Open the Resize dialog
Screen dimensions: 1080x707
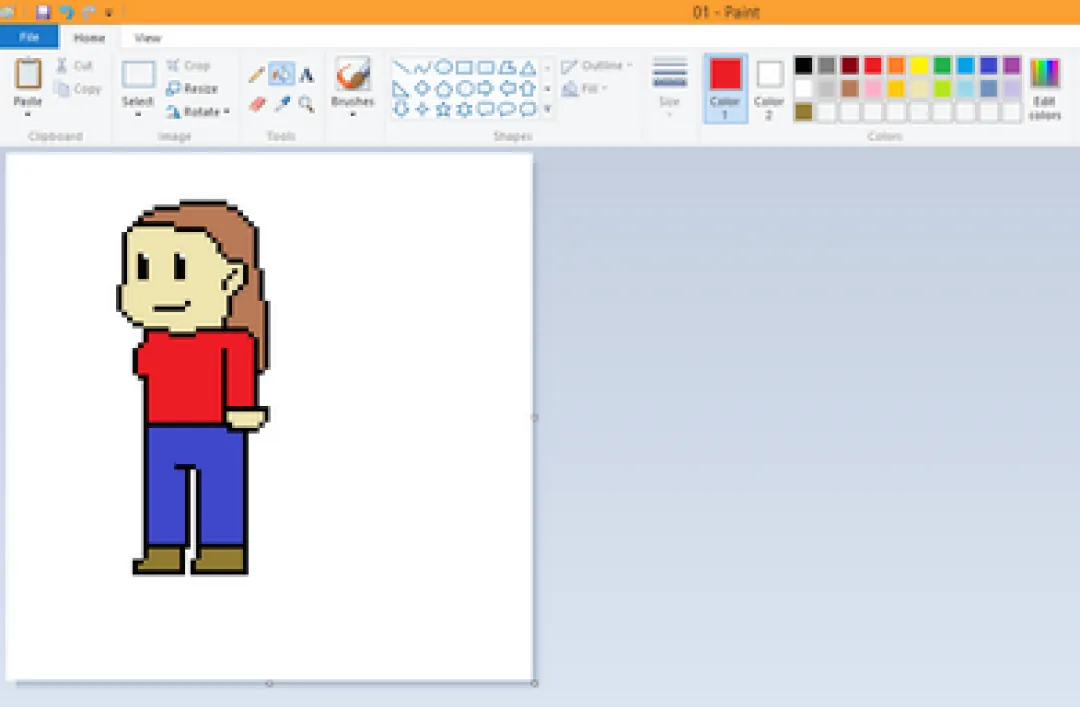click(x=192, y=88)
